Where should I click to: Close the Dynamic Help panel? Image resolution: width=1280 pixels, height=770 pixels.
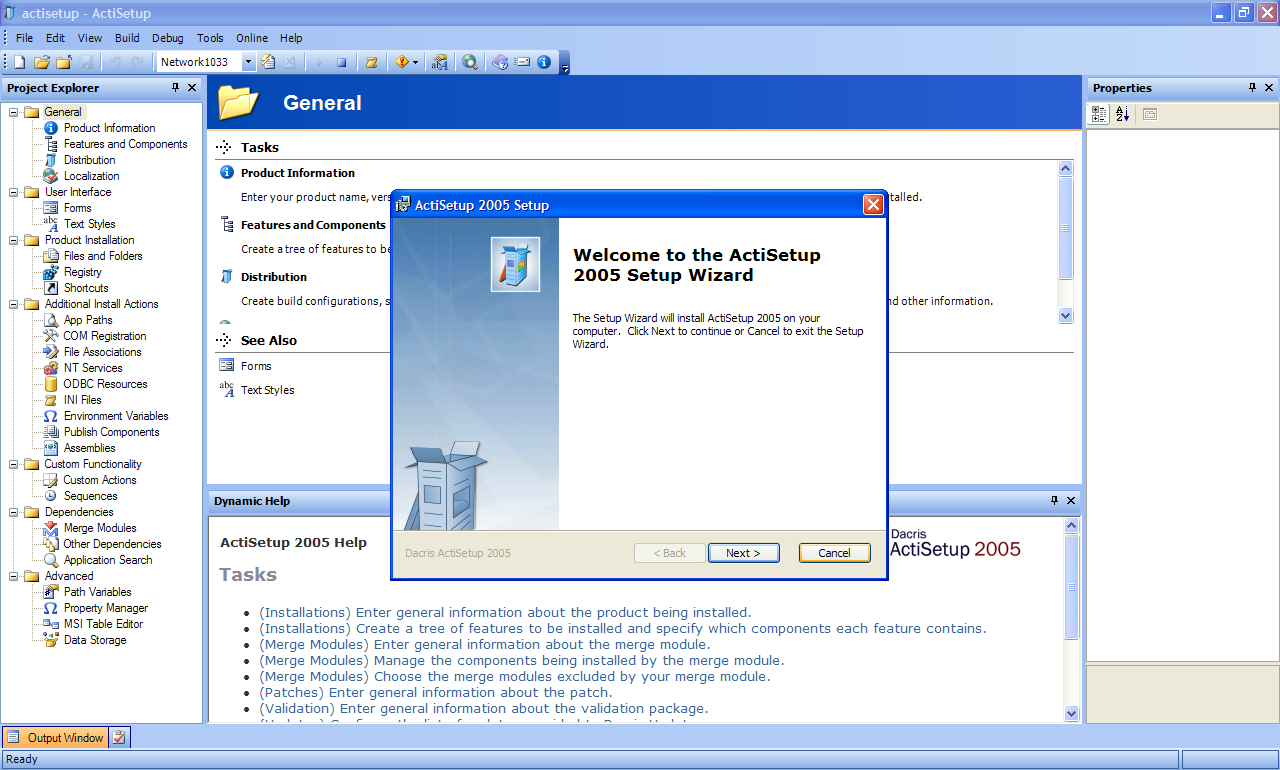1071,500
